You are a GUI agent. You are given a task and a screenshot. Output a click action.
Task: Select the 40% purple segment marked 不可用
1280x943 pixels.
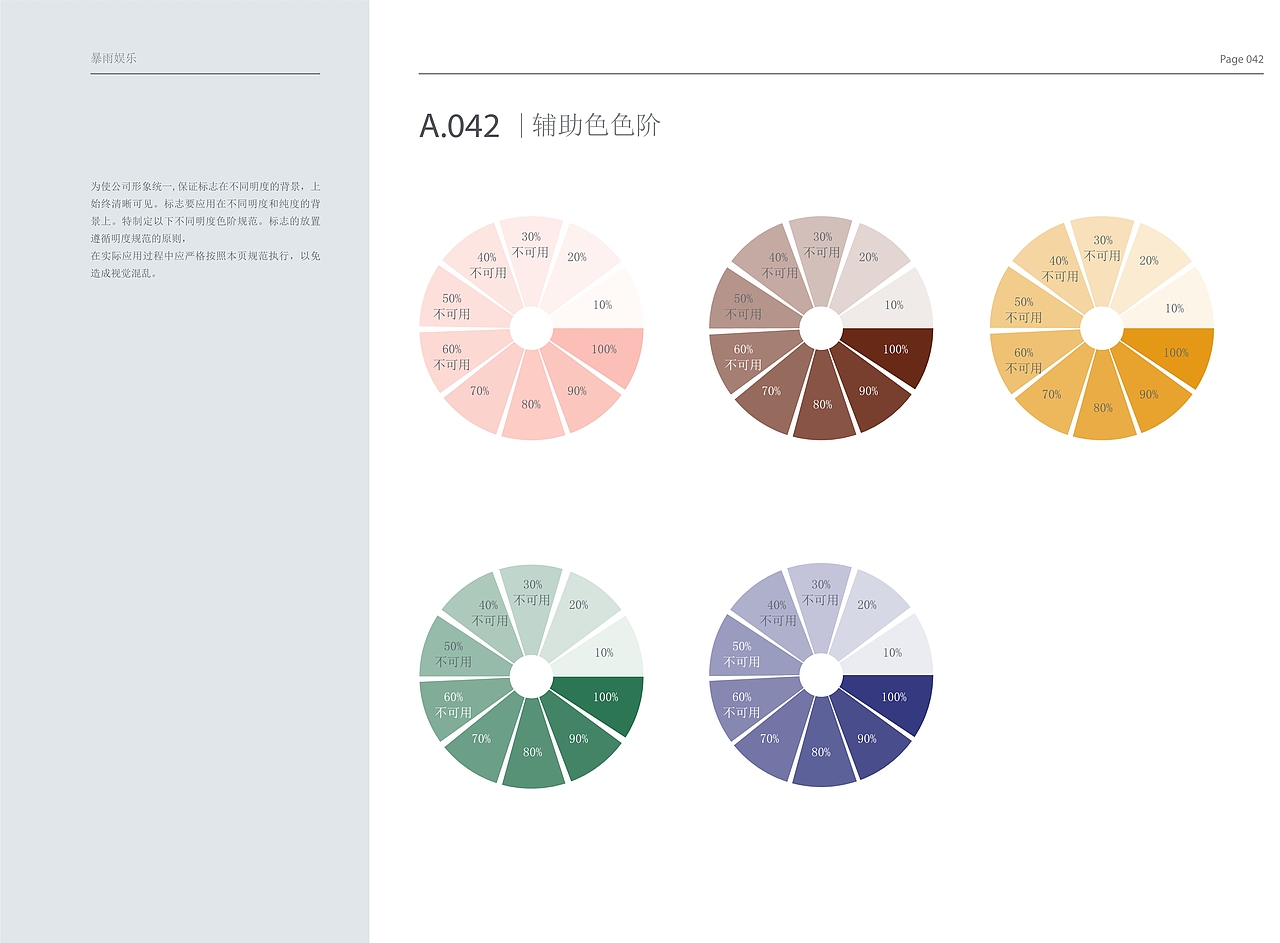776,612
